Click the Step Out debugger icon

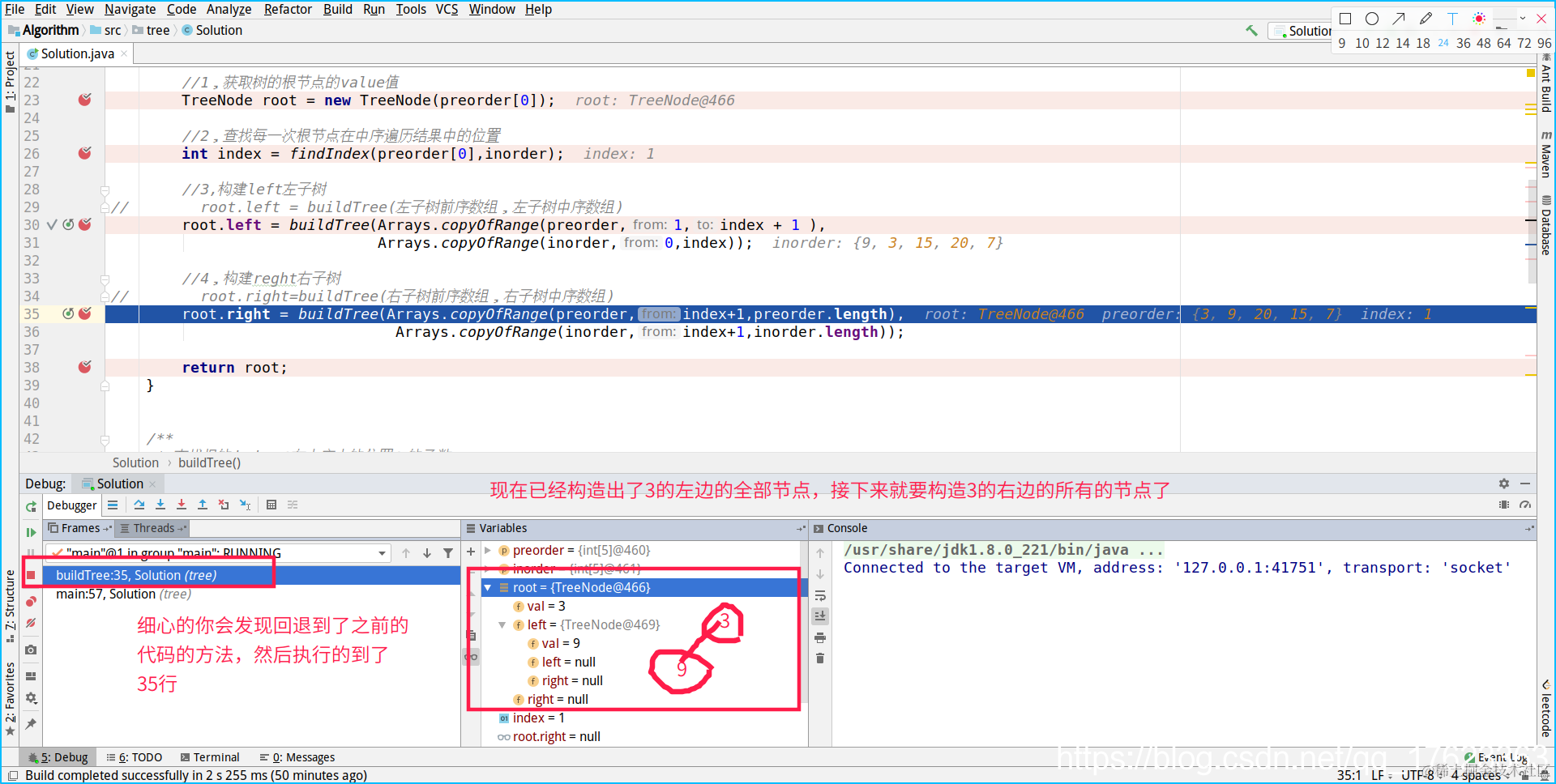tap(203, 505)
